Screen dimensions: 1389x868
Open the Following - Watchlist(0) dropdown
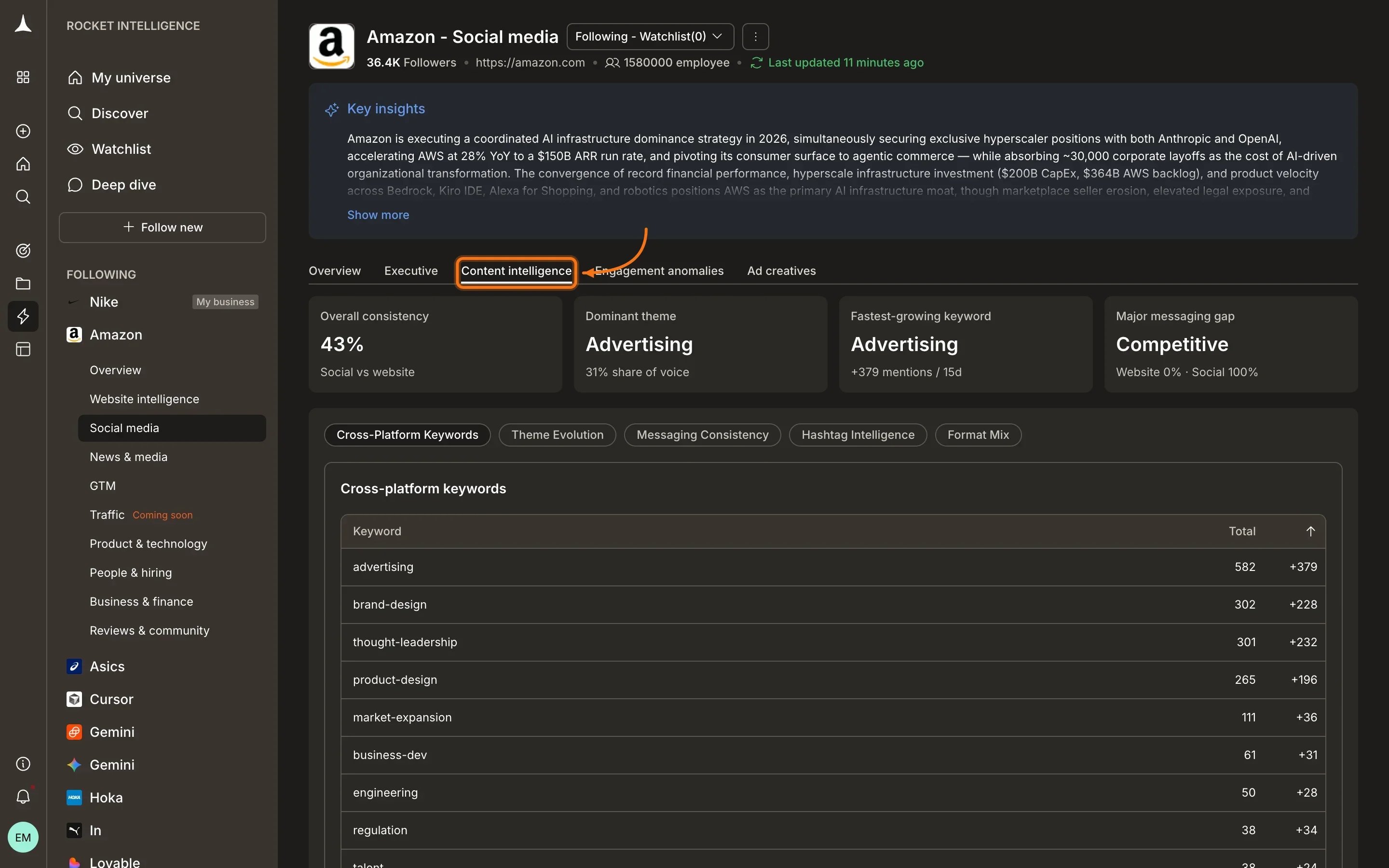[x=650, y=37]
